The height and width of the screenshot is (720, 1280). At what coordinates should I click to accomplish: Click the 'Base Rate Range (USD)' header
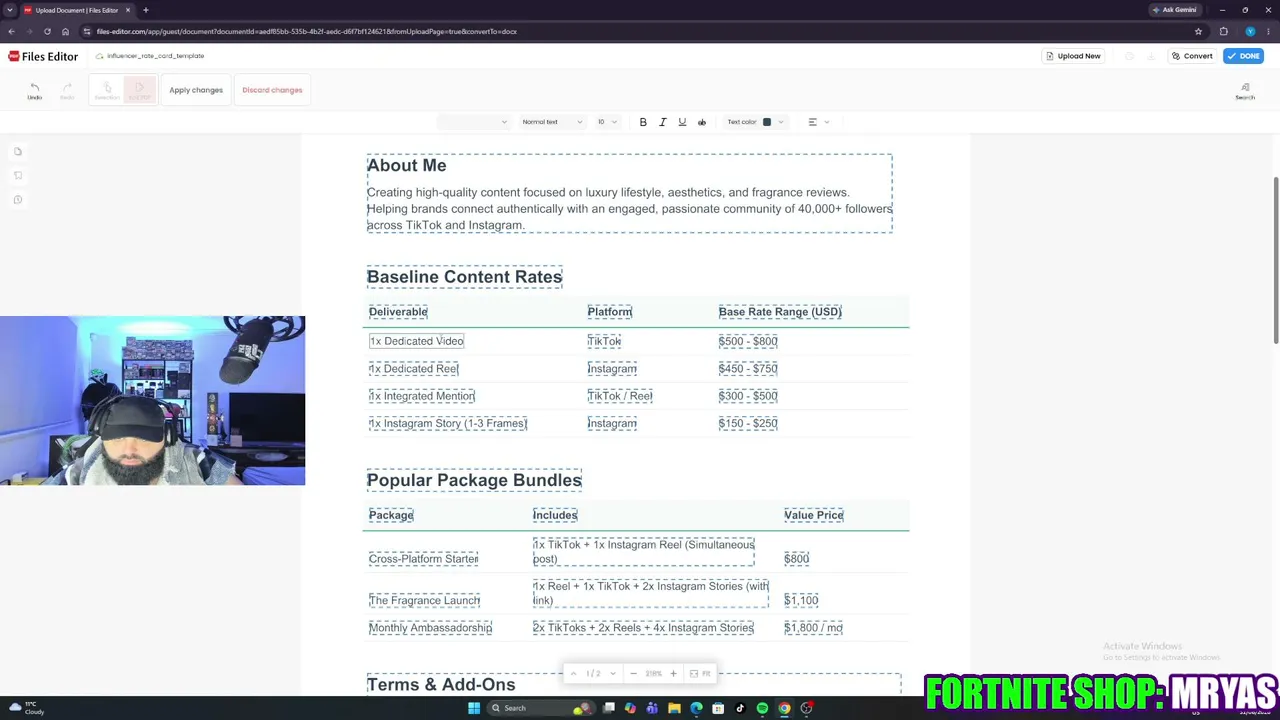[780, 312]
